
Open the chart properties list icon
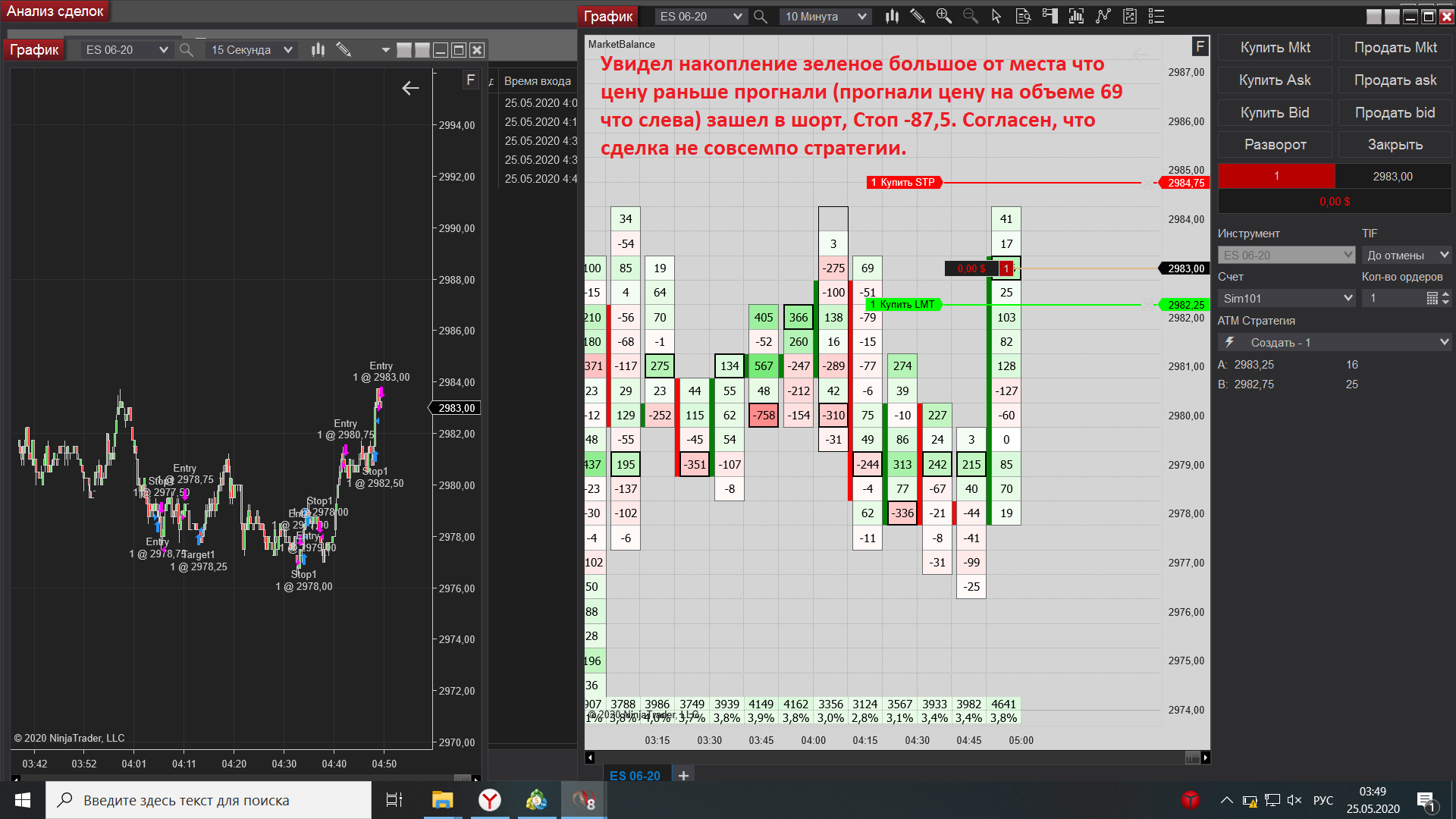(x=1156, y=16)
